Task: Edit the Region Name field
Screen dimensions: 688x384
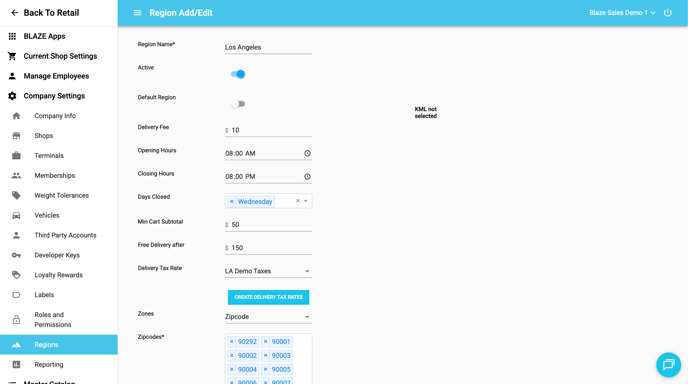Action: click(268, 47)
